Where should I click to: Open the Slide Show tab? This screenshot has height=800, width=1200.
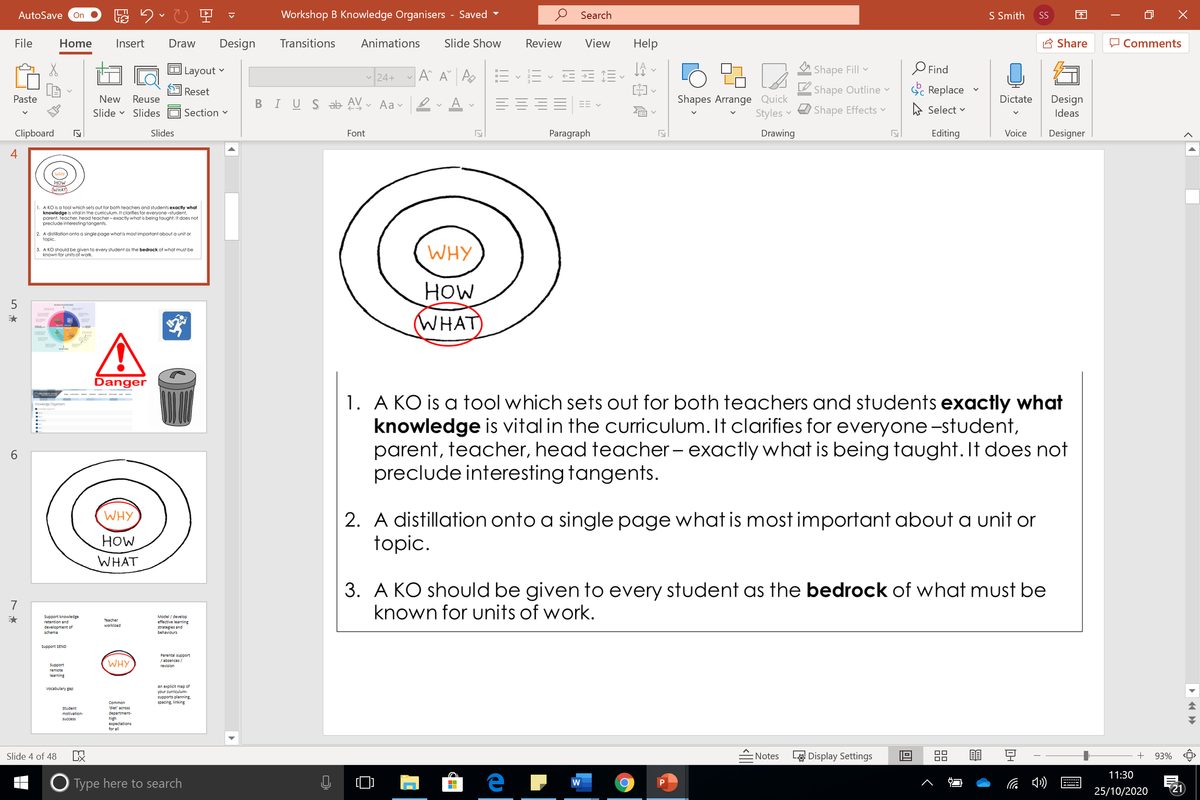[x=472, y=43]
